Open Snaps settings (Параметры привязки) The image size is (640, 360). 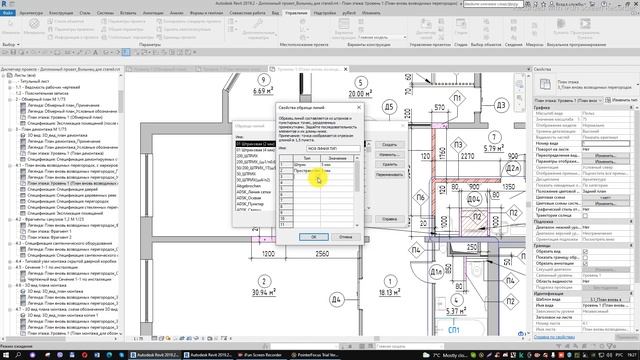point(70,29)
